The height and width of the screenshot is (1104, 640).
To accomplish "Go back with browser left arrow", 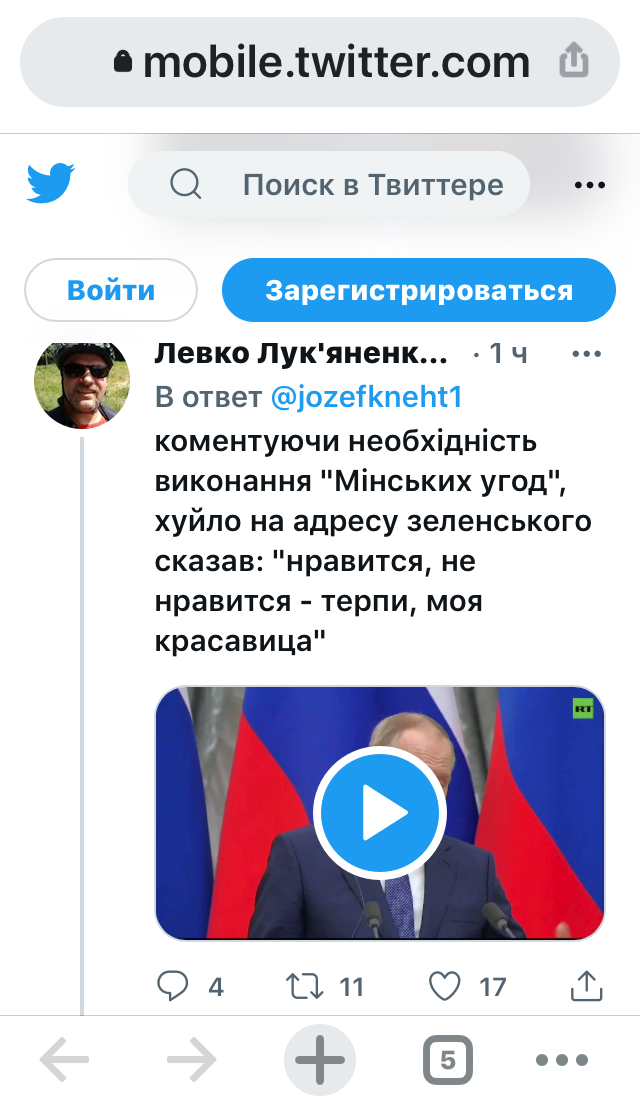I will click(x=64, y=1059).
